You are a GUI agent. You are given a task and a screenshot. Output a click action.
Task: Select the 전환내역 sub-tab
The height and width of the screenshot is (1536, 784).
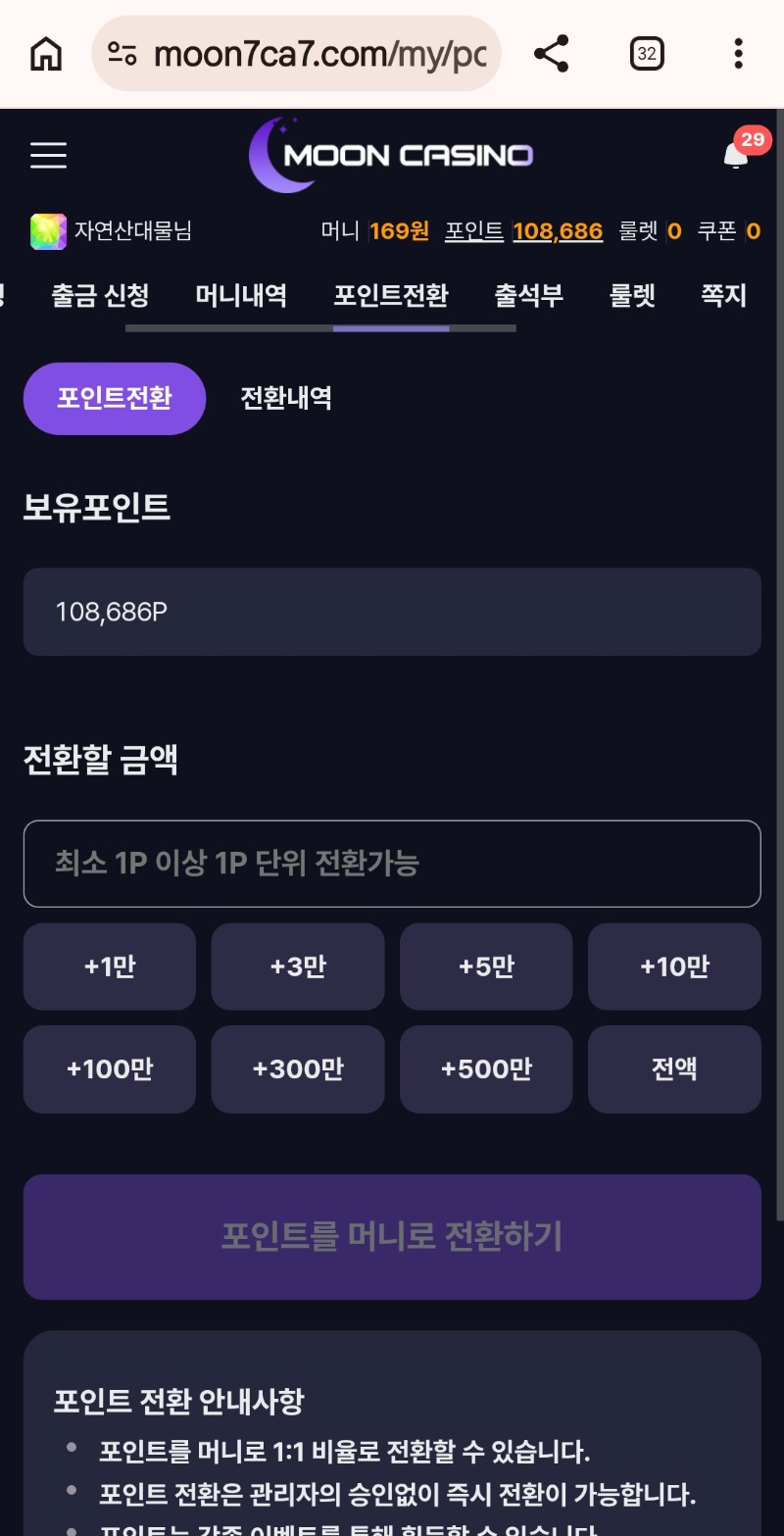[x=286, y=398]
